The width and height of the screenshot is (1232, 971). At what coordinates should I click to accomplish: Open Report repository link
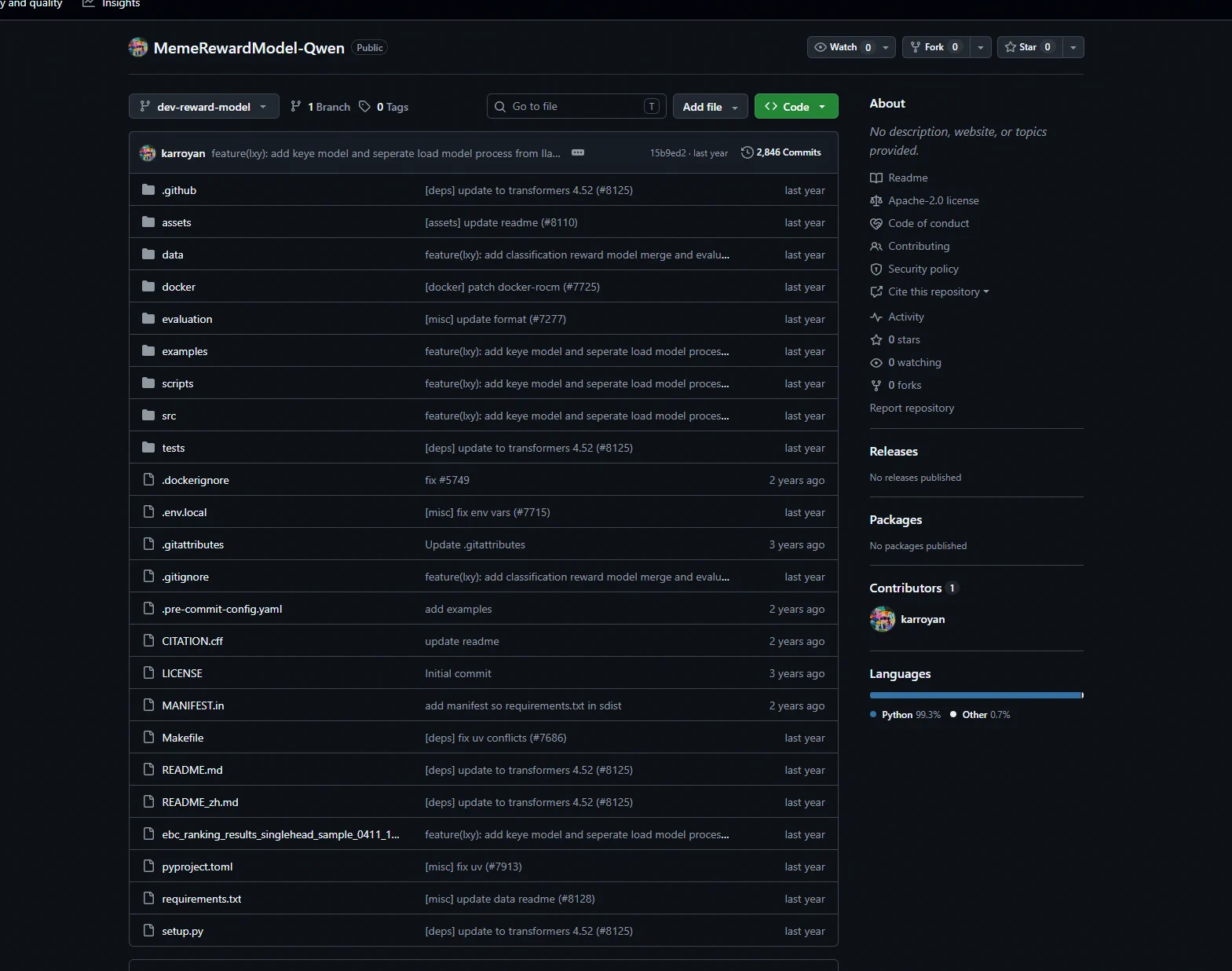click(x=912, y=409)
